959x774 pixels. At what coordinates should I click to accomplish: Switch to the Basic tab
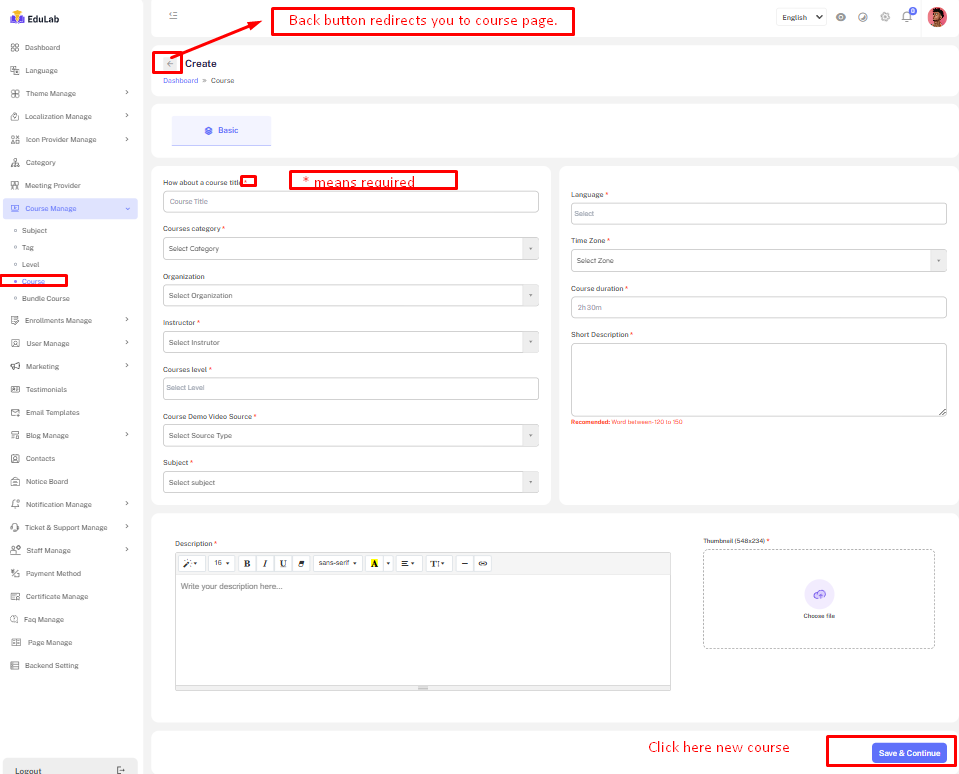[x=221, y=131]
